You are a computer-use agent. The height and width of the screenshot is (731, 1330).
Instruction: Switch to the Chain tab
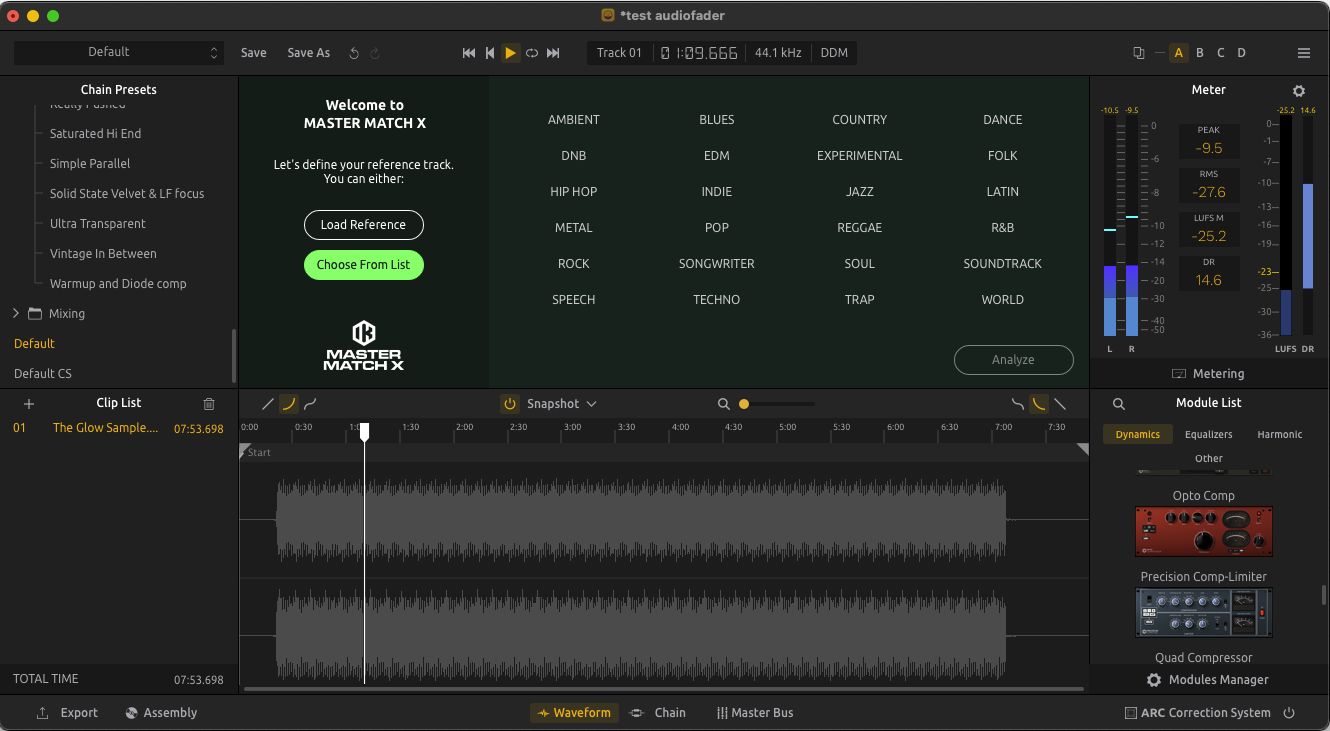[x=658, y=713]
